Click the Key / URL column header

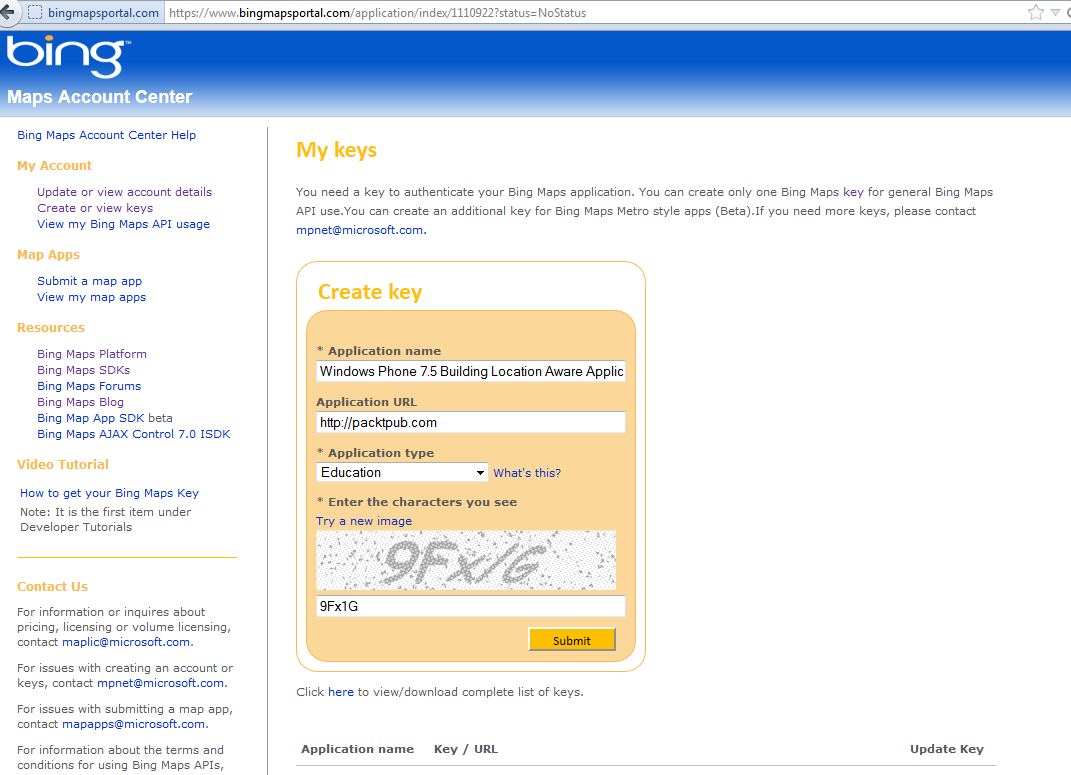[x=466, y=749]
